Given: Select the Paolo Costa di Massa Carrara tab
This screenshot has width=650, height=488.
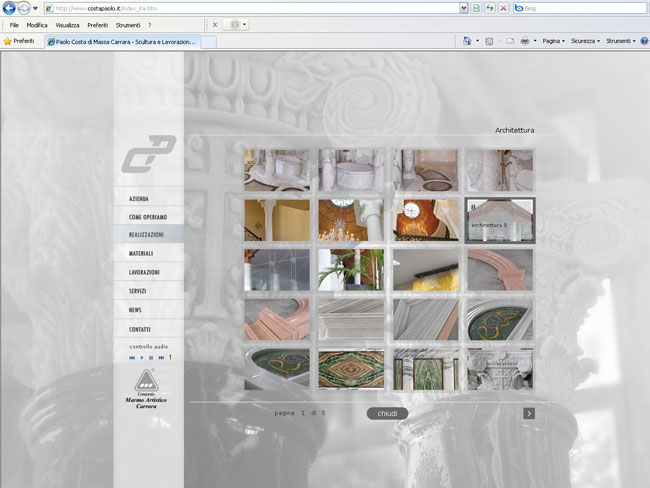Looking at the screenshot, I should [122, 42].
